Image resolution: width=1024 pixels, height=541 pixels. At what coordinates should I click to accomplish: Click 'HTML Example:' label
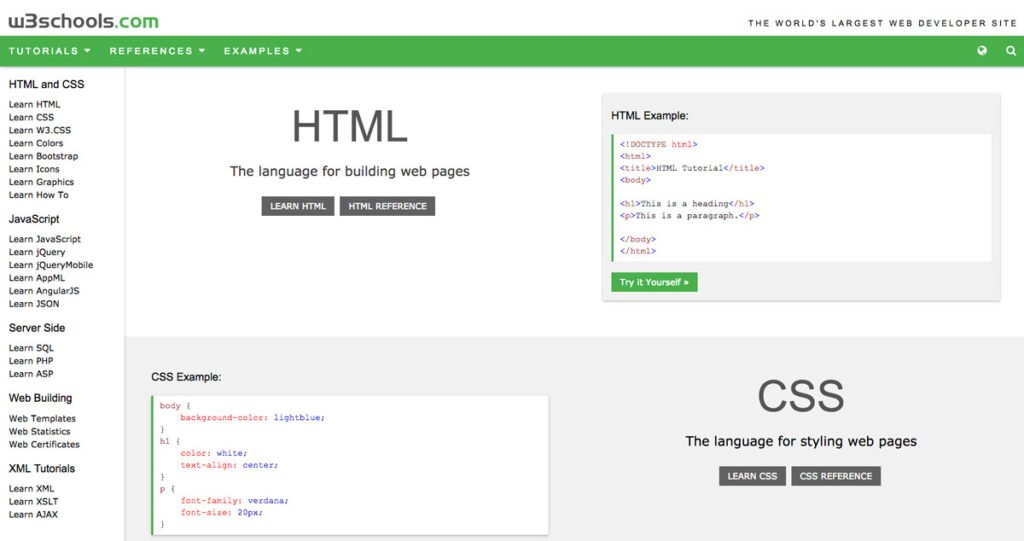[650, 116]
